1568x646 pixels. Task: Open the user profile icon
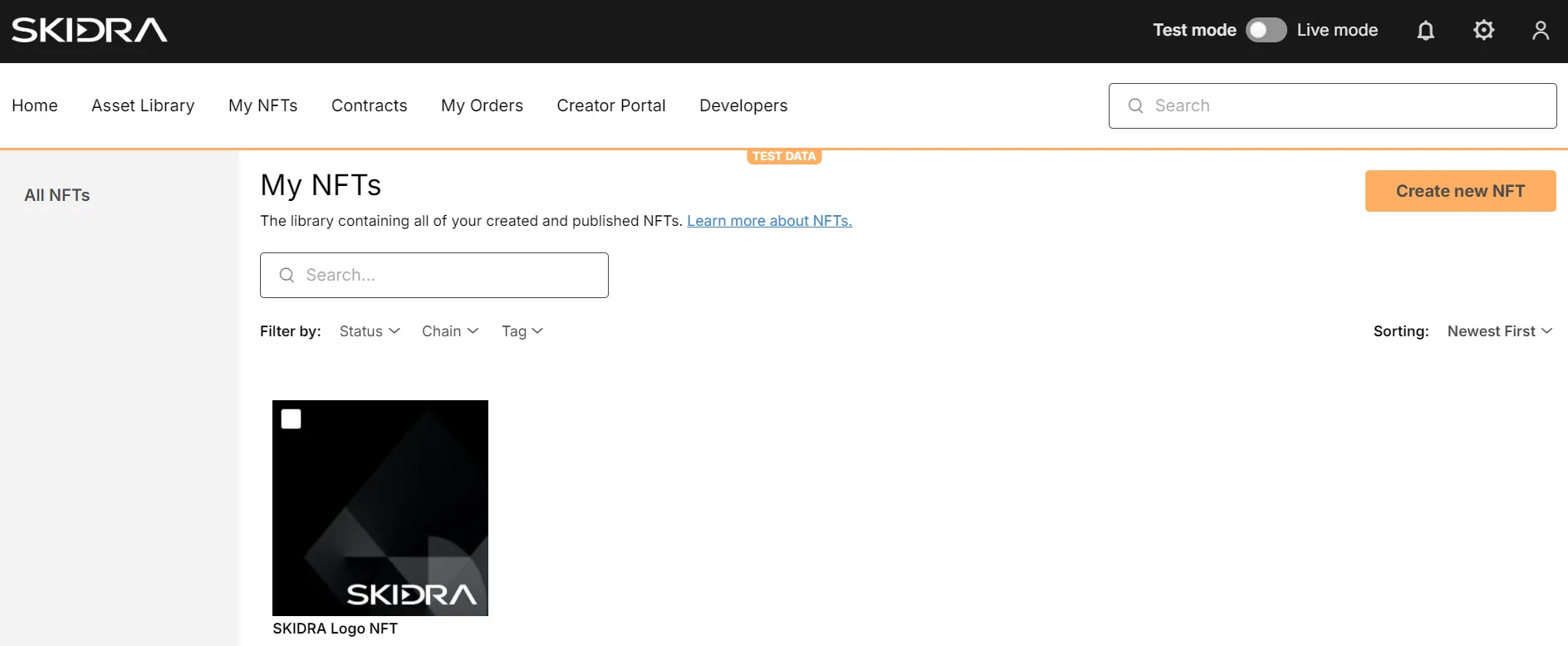tap(1541, 31)
